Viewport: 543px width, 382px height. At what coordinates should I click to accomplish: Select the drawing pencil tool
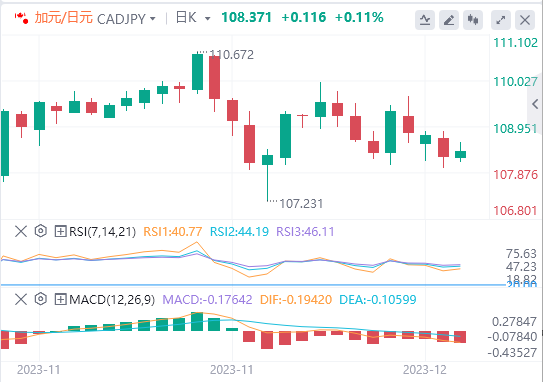449,20
